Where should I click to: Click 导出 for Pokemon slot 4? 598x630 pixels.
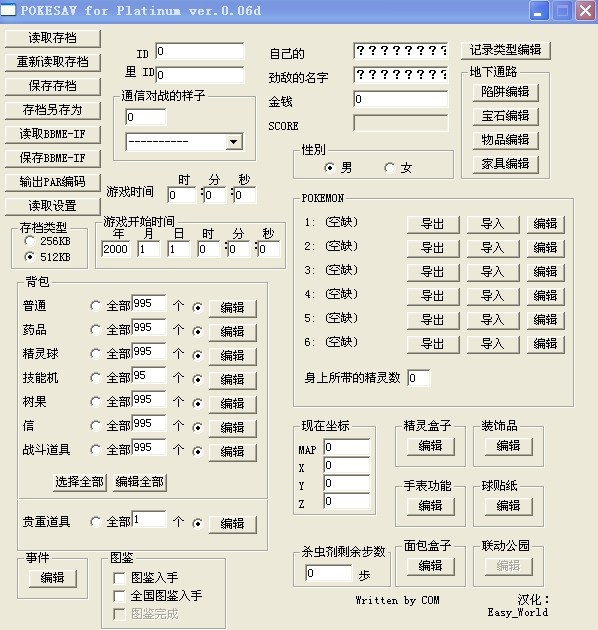click(433, 297)
